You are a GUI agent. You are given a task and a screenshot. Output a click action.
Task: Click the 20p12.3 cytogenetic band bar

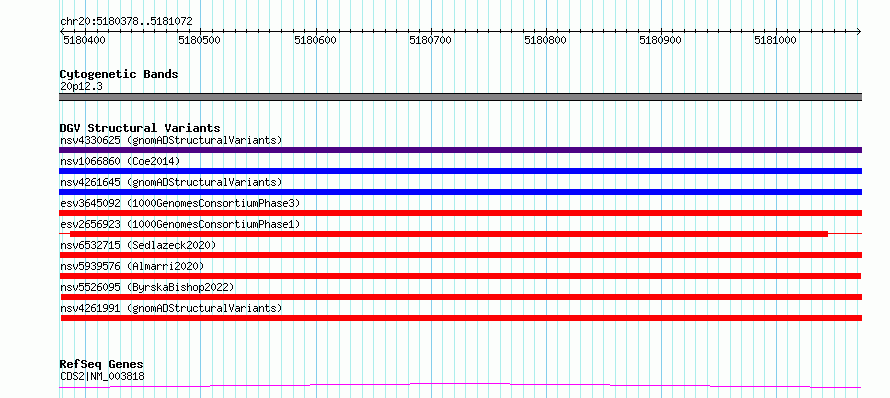coord(460,97)
